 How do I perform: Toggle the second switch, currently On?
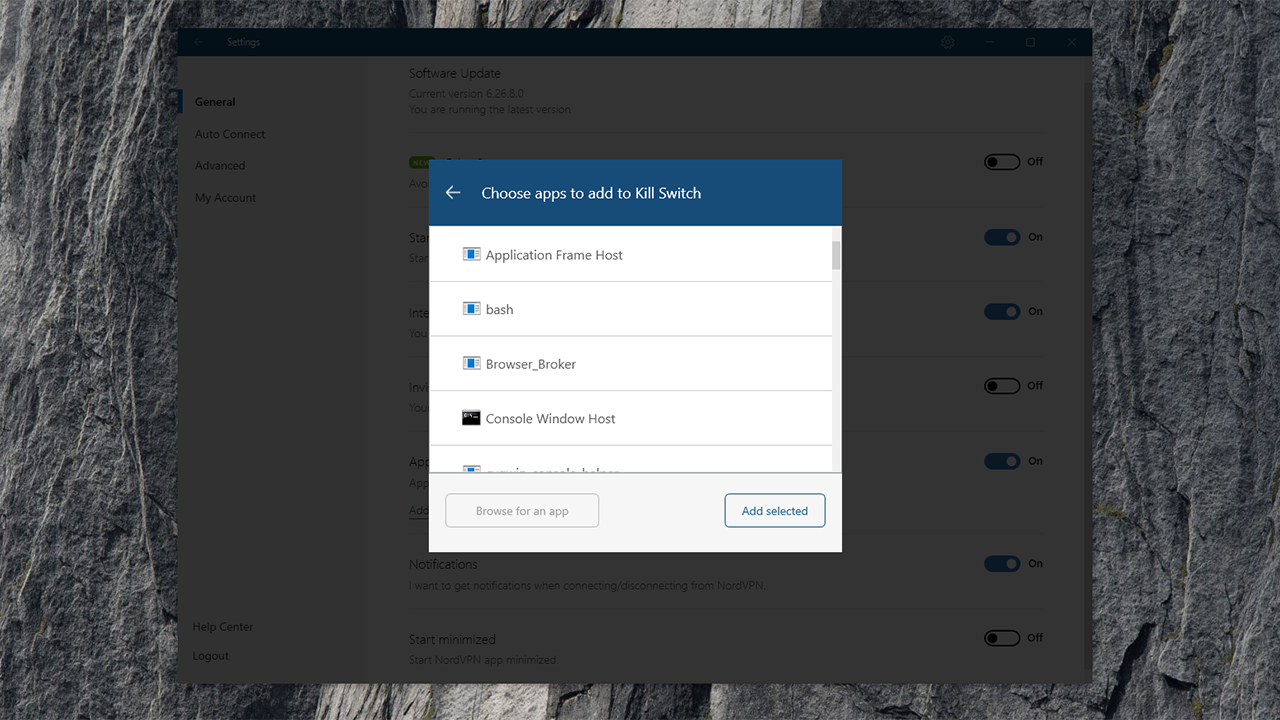tap(1002, 237)
